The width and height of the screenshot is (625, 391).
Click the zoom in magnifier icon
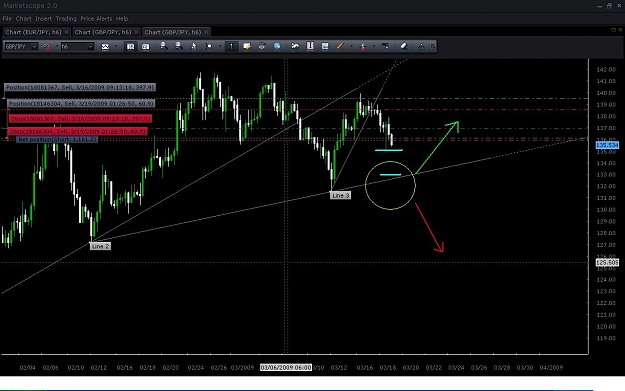163,46
